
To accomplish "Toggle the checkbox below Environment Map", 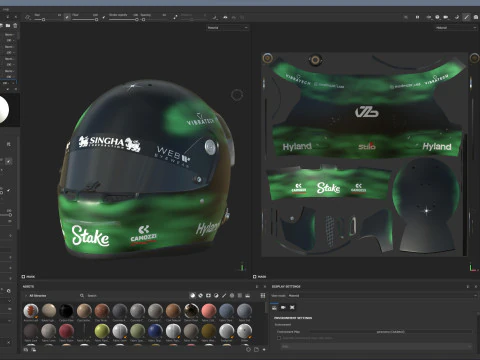I will [x=279, y=338].
